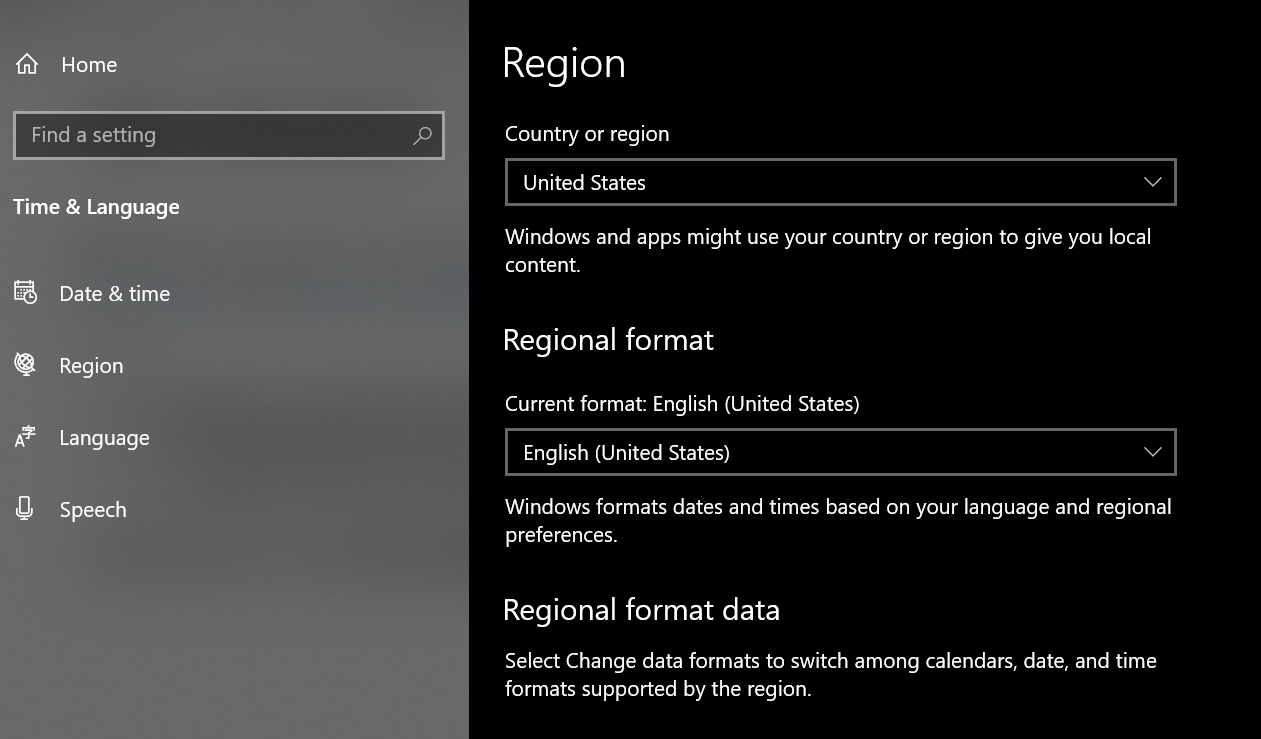
Task: Click the magnifying glass search icon
Action: tap(422, 135)
